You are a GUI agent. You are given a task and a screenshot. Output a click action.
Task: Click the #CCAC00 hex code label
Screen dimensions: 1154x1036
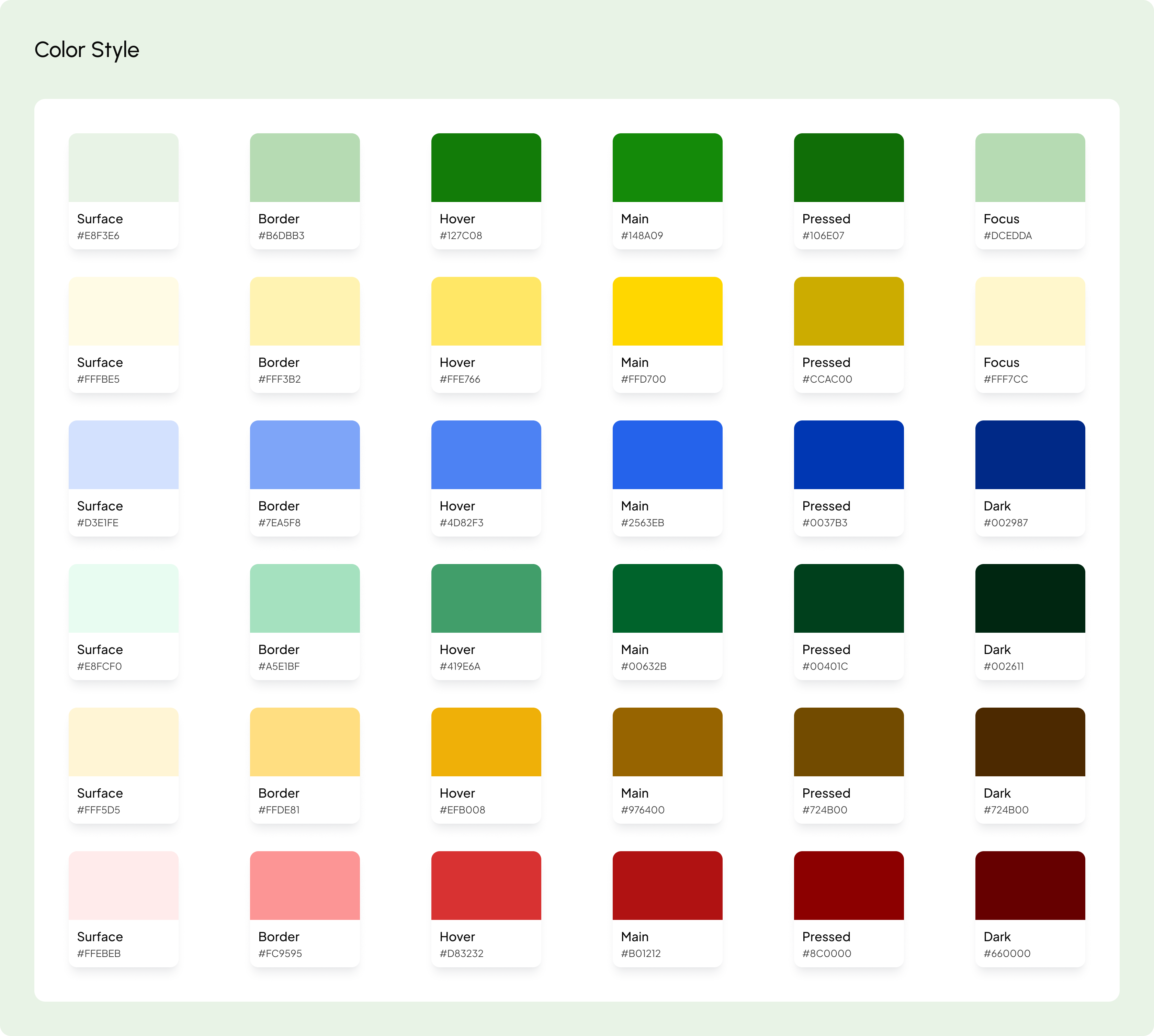(827, 379)
